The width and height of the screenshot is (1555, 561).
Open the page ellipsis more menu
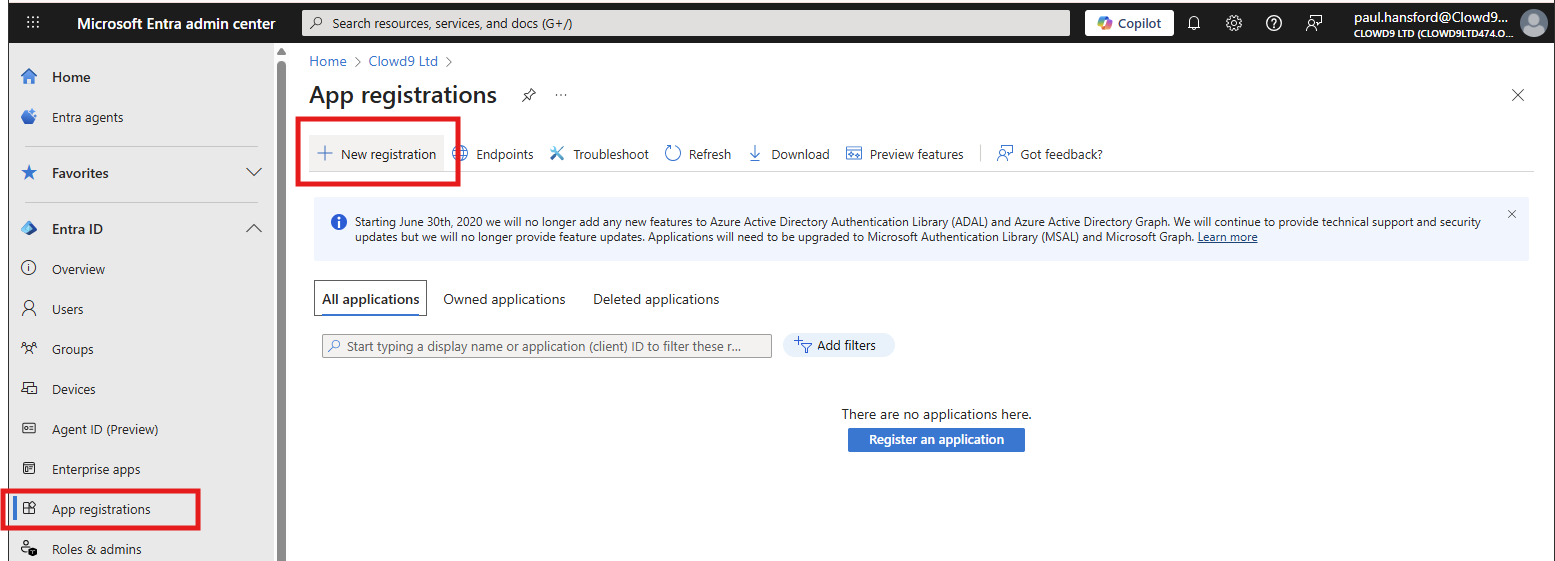[x=561, y=95]
